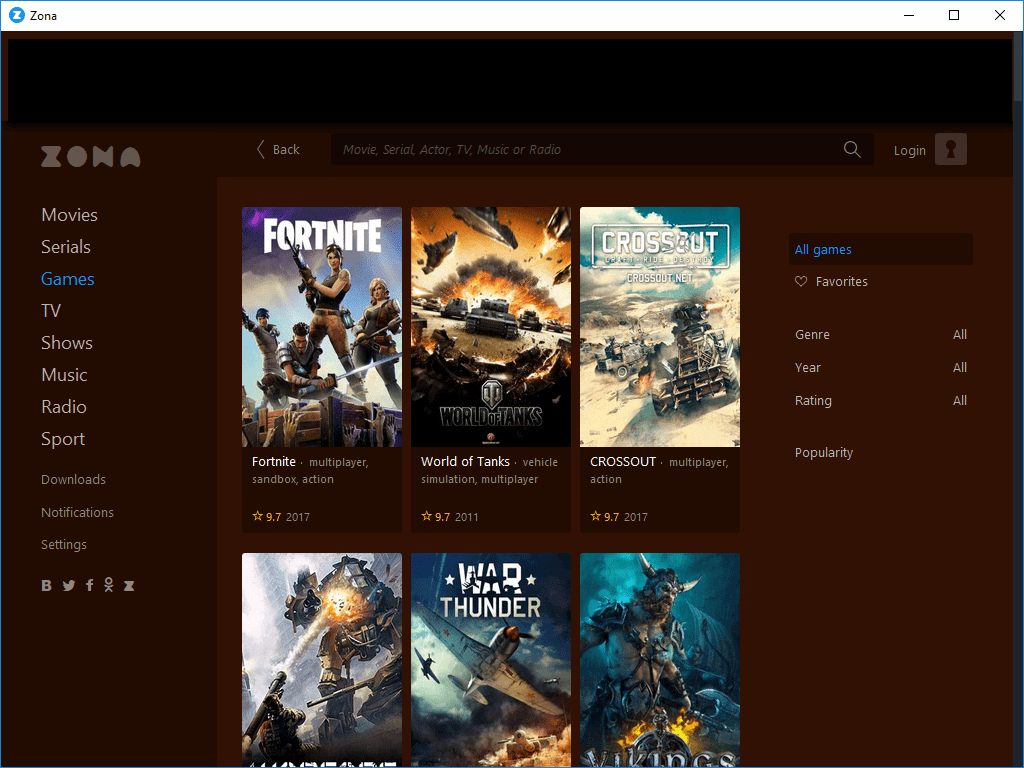
Task: Click the search input field
Action: (x=585, y=150)
